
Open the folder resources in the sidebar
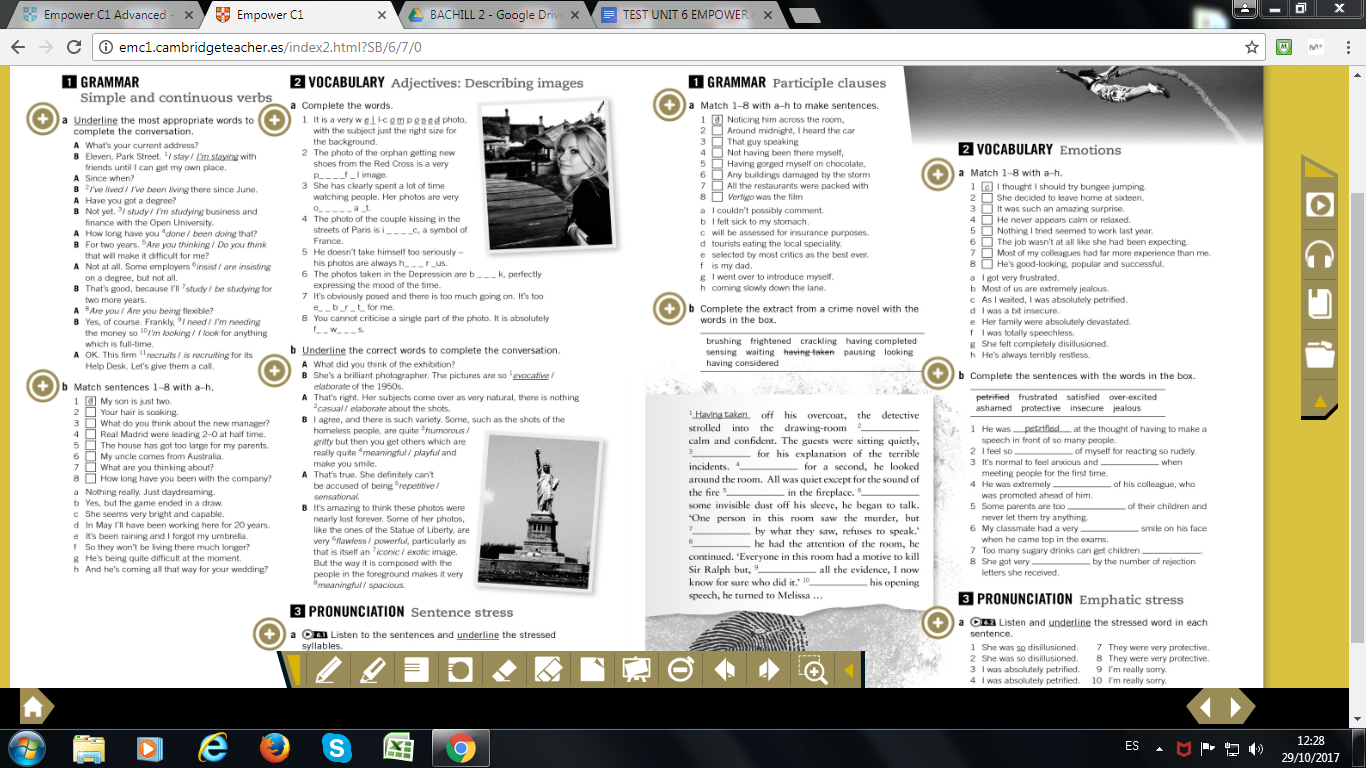[x=1321, y=353]
